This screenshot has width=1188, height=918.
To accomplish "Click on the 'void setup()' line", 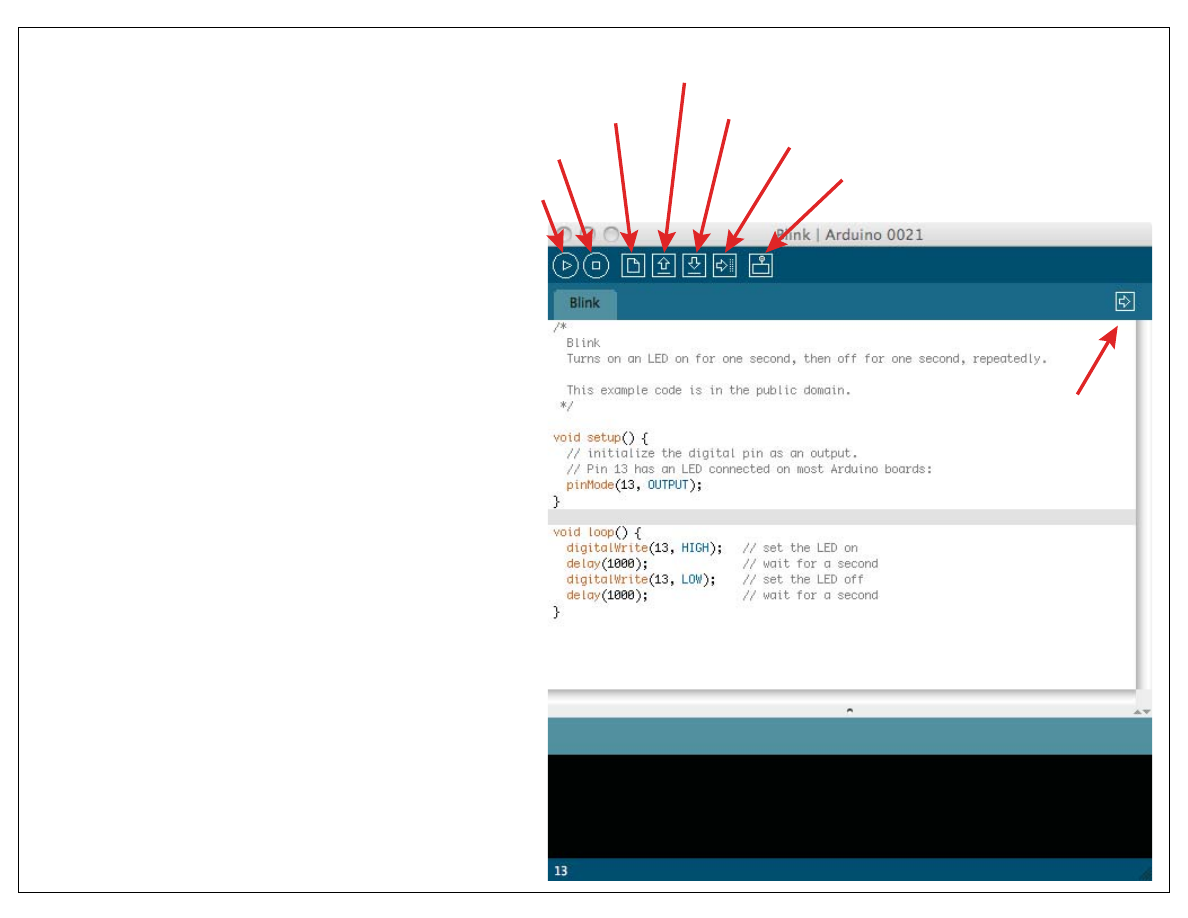I will [600, 438].
